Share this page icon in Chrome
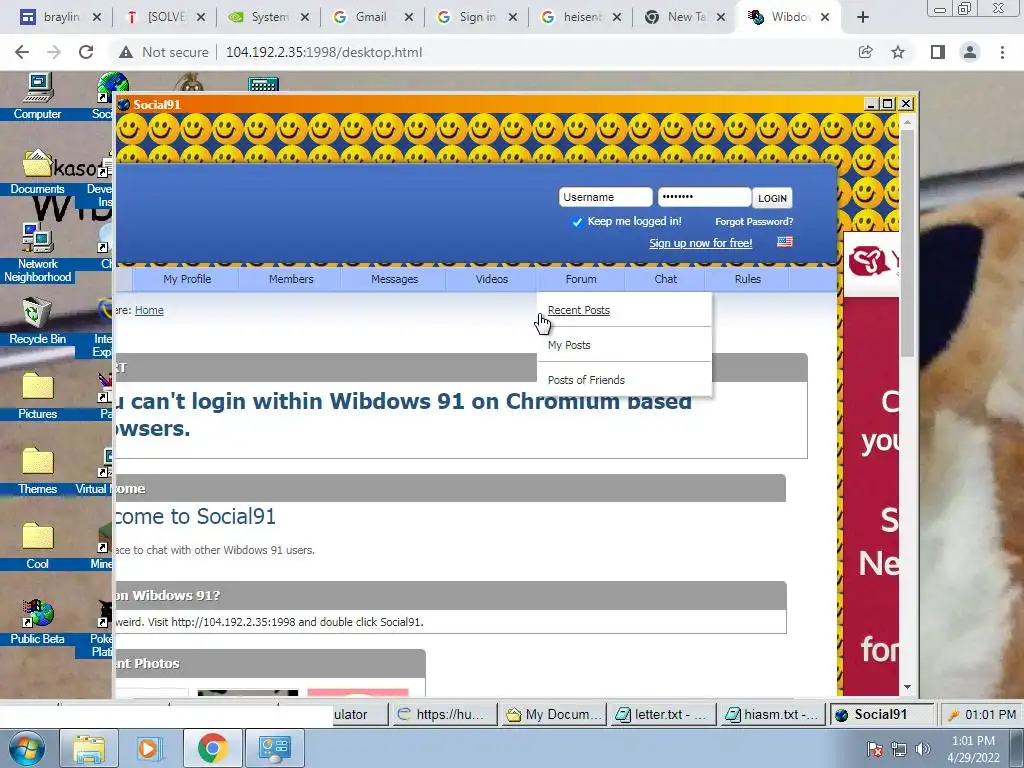The width and height of the screenshot is (1024, 768). click(865, 52)
